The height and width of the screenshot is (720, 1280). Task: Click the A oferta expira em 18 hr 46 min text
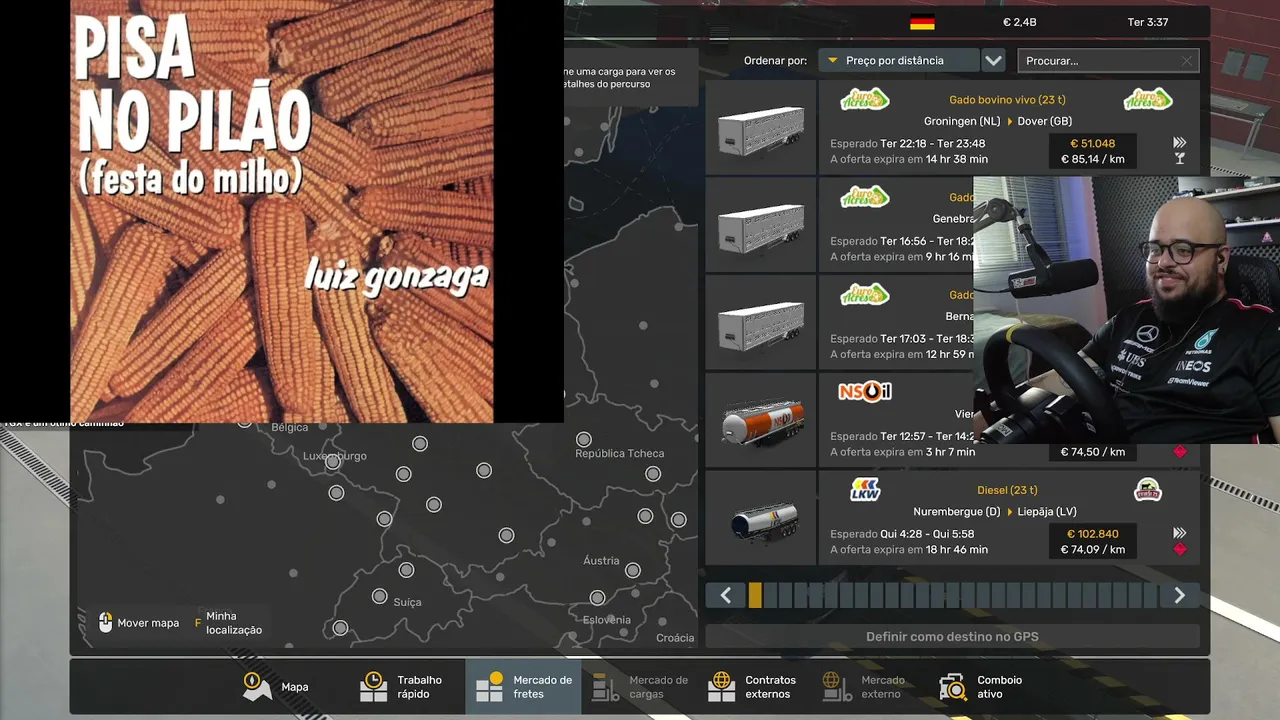(x=909, y=549)
